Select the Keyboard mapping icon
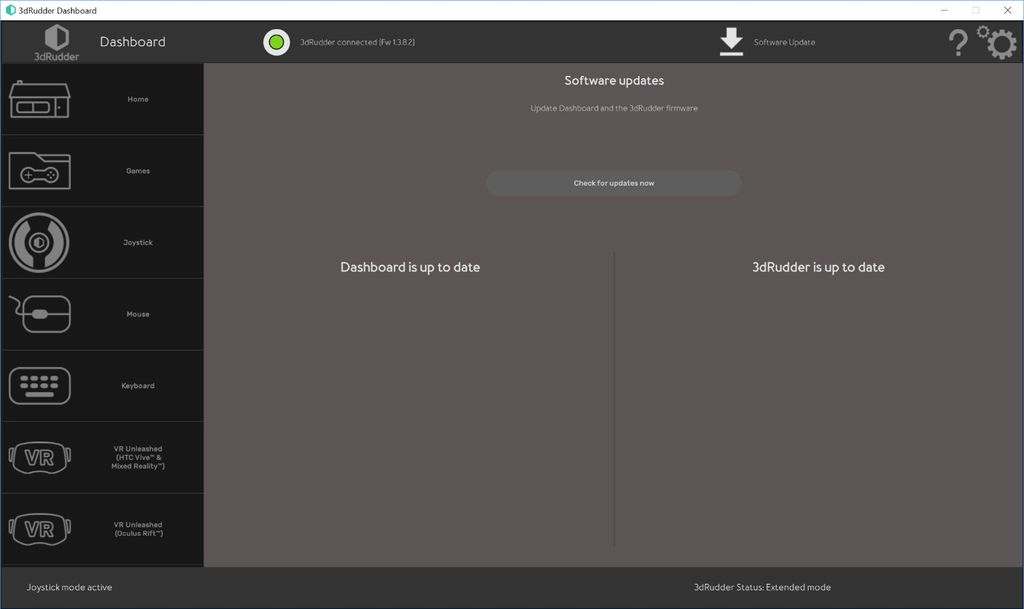The height and width of the screenshot is (609, 1024). point(38,385)
